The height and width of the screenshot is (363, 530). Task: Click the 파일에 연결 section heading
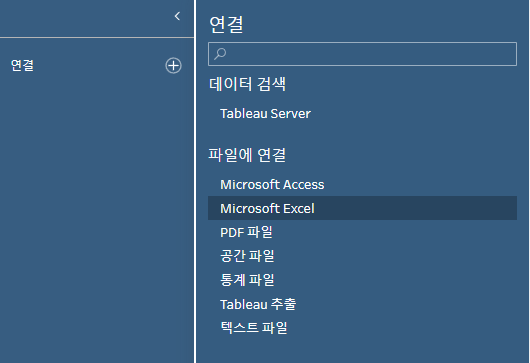tap(247, 155)
